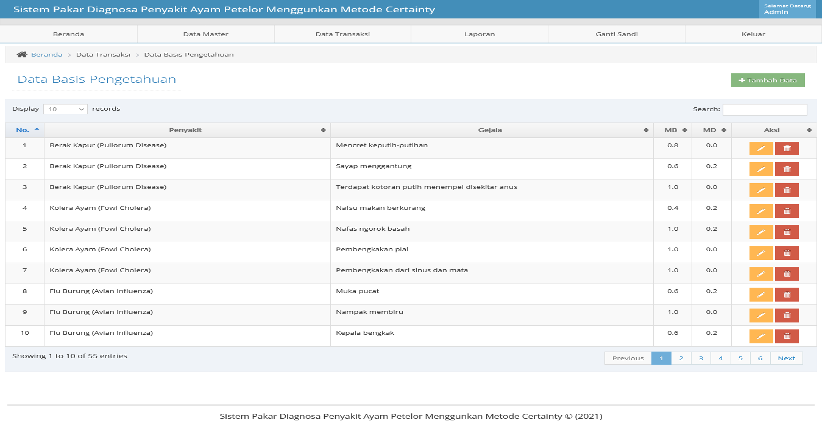
Task: Toggle sorting on the No. column
Action: 25,130
